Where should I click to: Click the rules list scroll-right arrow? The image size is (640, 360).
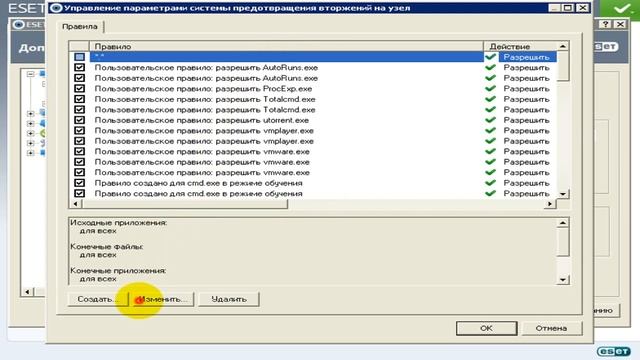(x=550, y=203)
